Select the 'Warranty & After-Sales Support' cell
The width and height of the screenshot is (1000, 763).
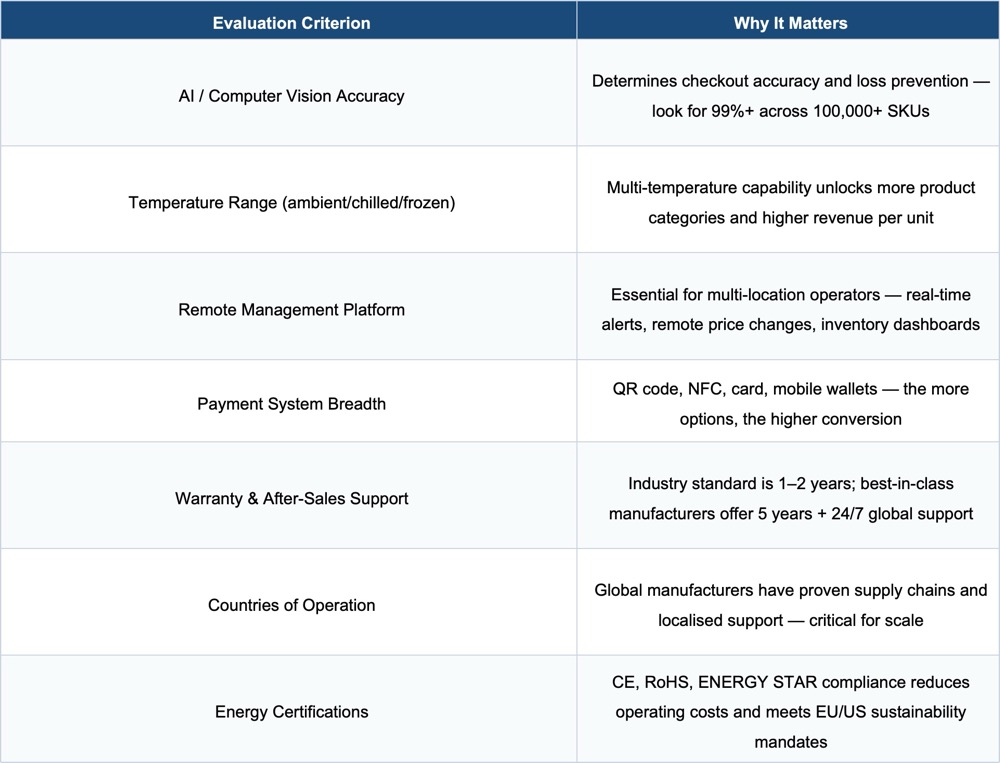(291, 498)
